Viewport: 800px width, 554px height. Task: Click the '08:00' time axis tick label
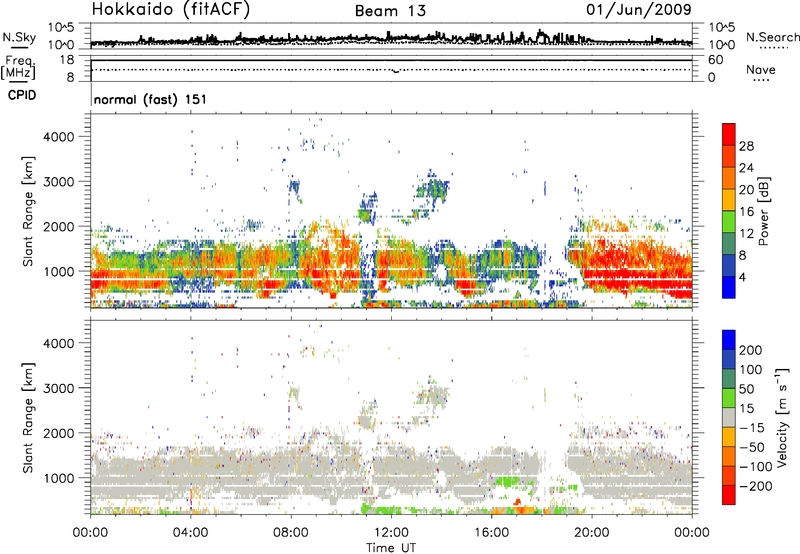[x=291, y=533]
